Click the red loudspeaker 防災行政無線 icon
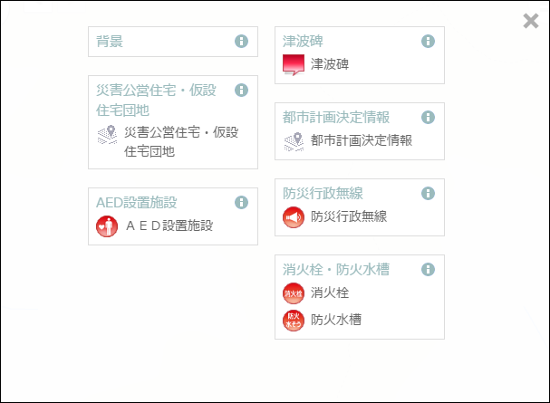Viewport: 550px width, 403px height. coord(294,217)
